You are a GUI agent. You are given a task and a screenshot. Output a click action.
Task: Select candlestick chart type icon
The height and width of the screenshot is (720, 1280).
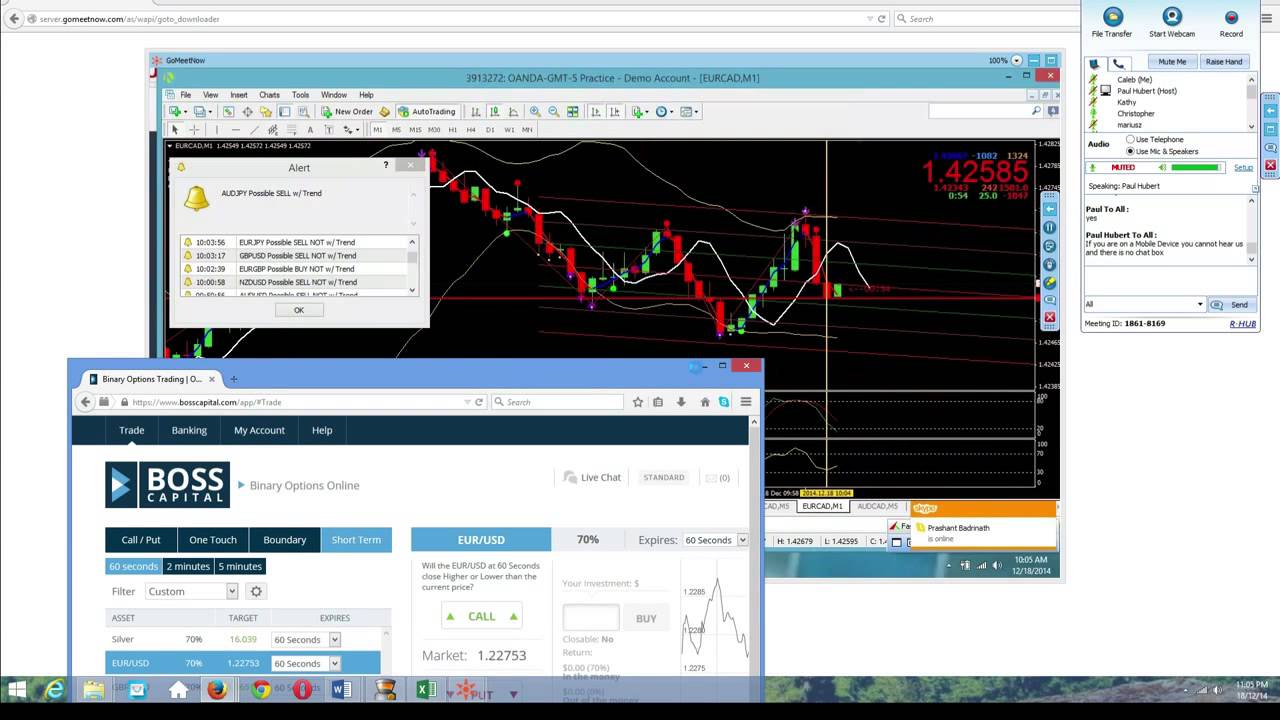pyautogui.click(x=495, y=112)
